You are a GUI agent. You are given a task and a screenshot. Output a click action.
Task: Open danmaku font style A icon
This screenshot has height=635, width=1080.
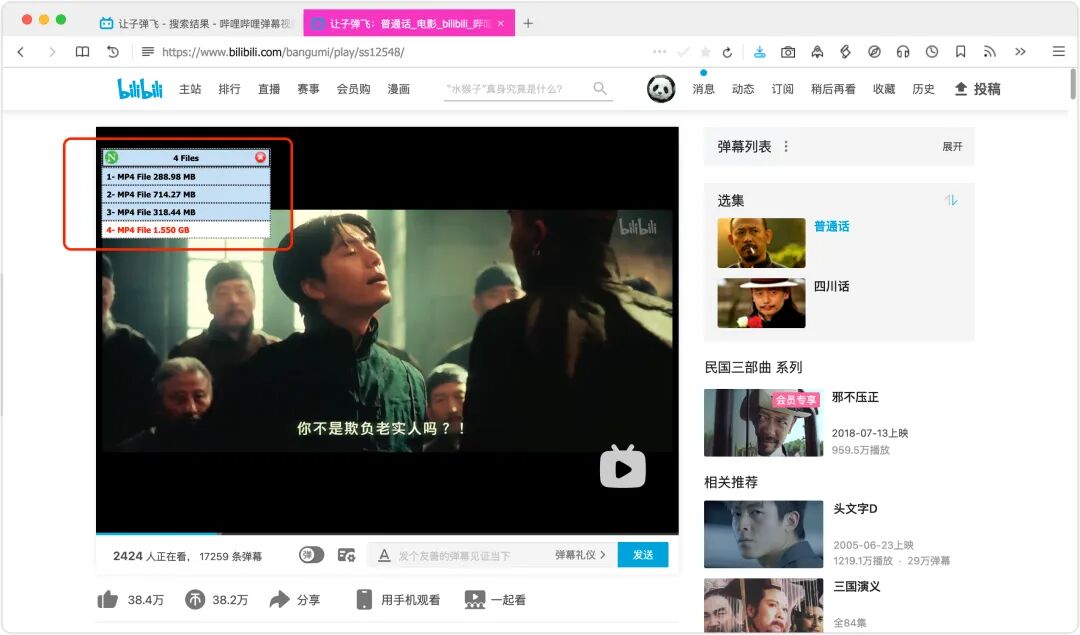[384, 555]
